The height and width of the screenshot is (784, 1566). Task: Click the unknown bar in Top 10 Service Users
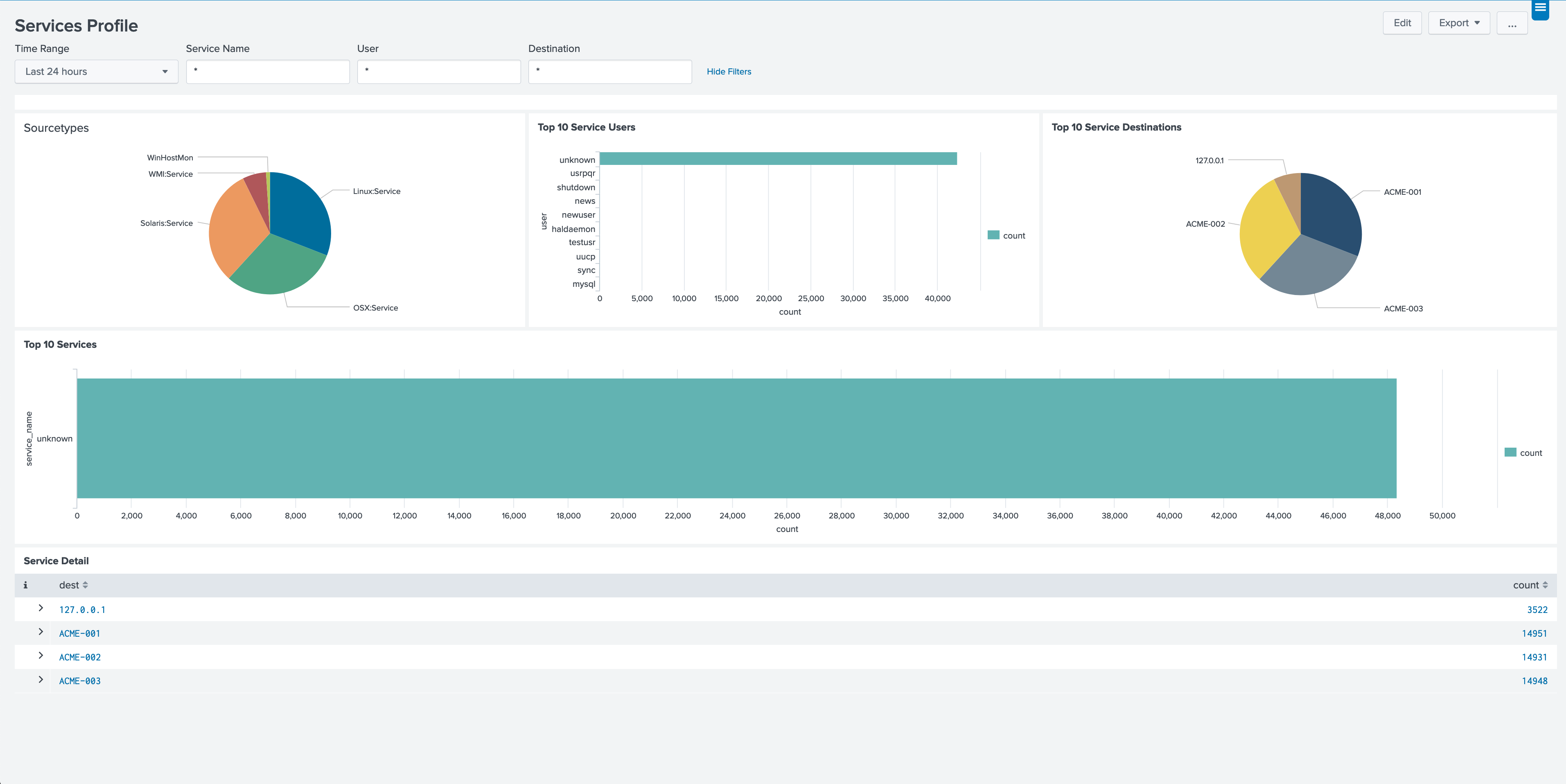[x=778, y=159]
